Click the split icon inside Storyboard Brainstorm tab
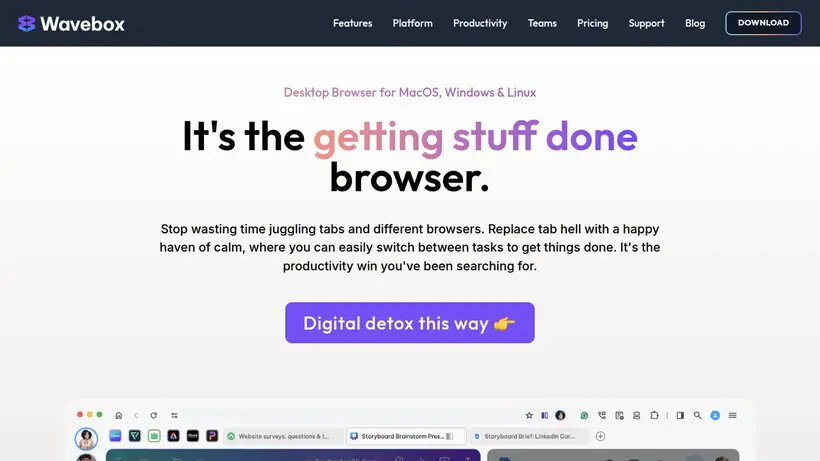The width and height of the screenshot is (820, 461). point(450,436)
